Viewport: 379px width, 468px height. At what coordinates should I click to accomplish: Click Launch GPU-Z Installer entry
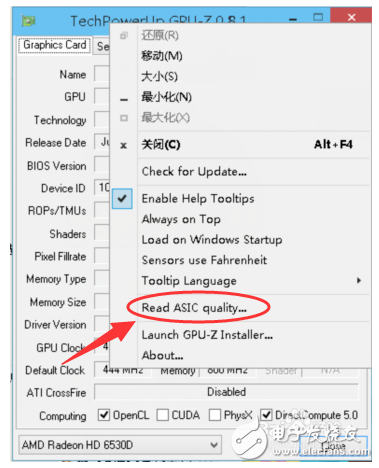click(207, 335)
